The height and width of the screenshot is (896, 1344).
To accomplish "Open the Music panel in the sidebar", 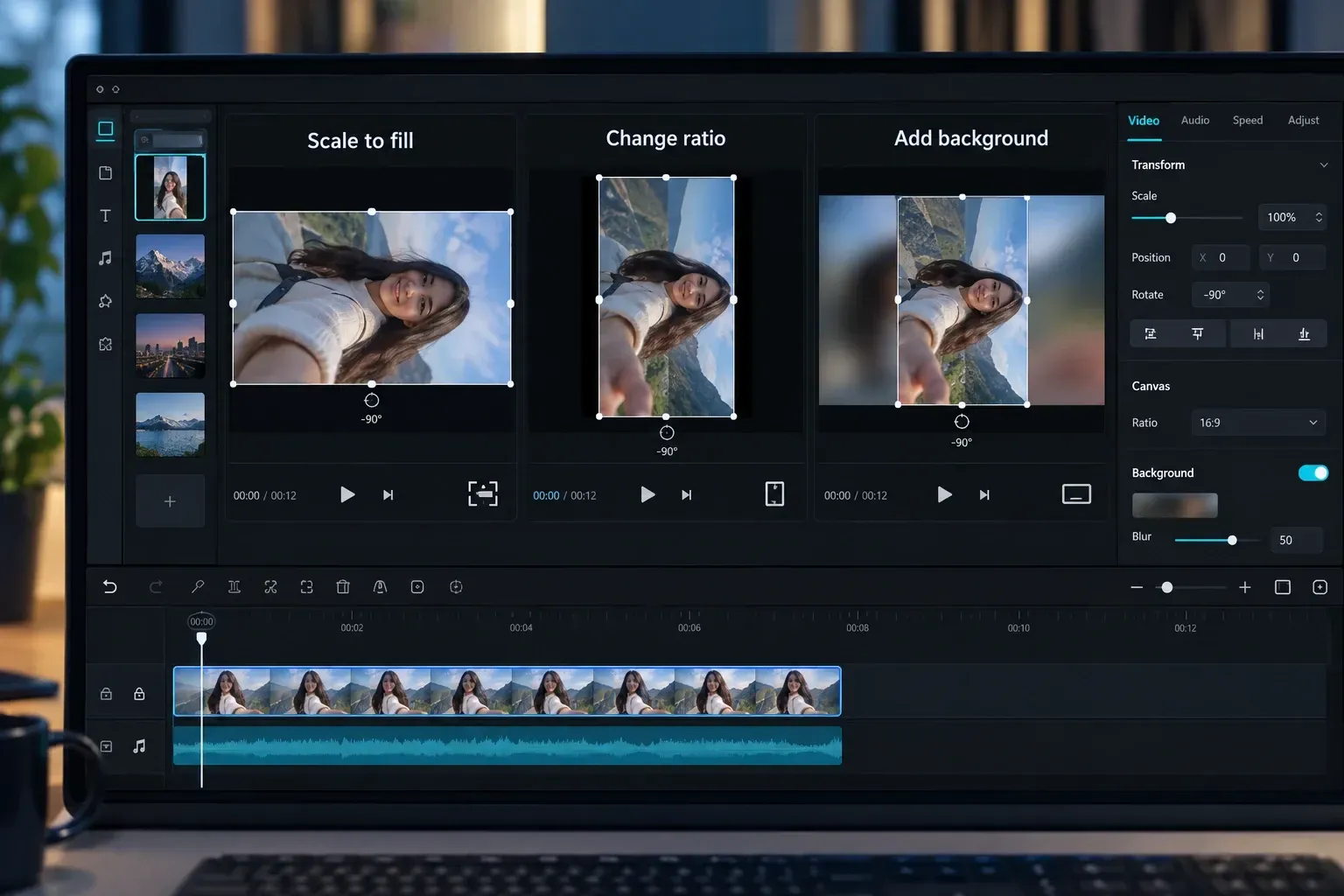I will coord(105,258).
